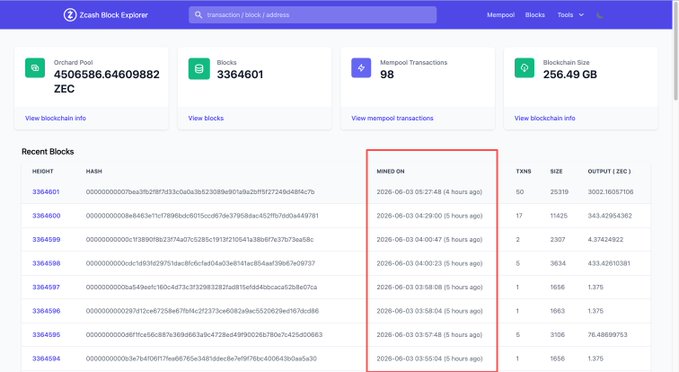Click the Zcash logo icon in header
The image size is (679, 372).
point(70,15)
